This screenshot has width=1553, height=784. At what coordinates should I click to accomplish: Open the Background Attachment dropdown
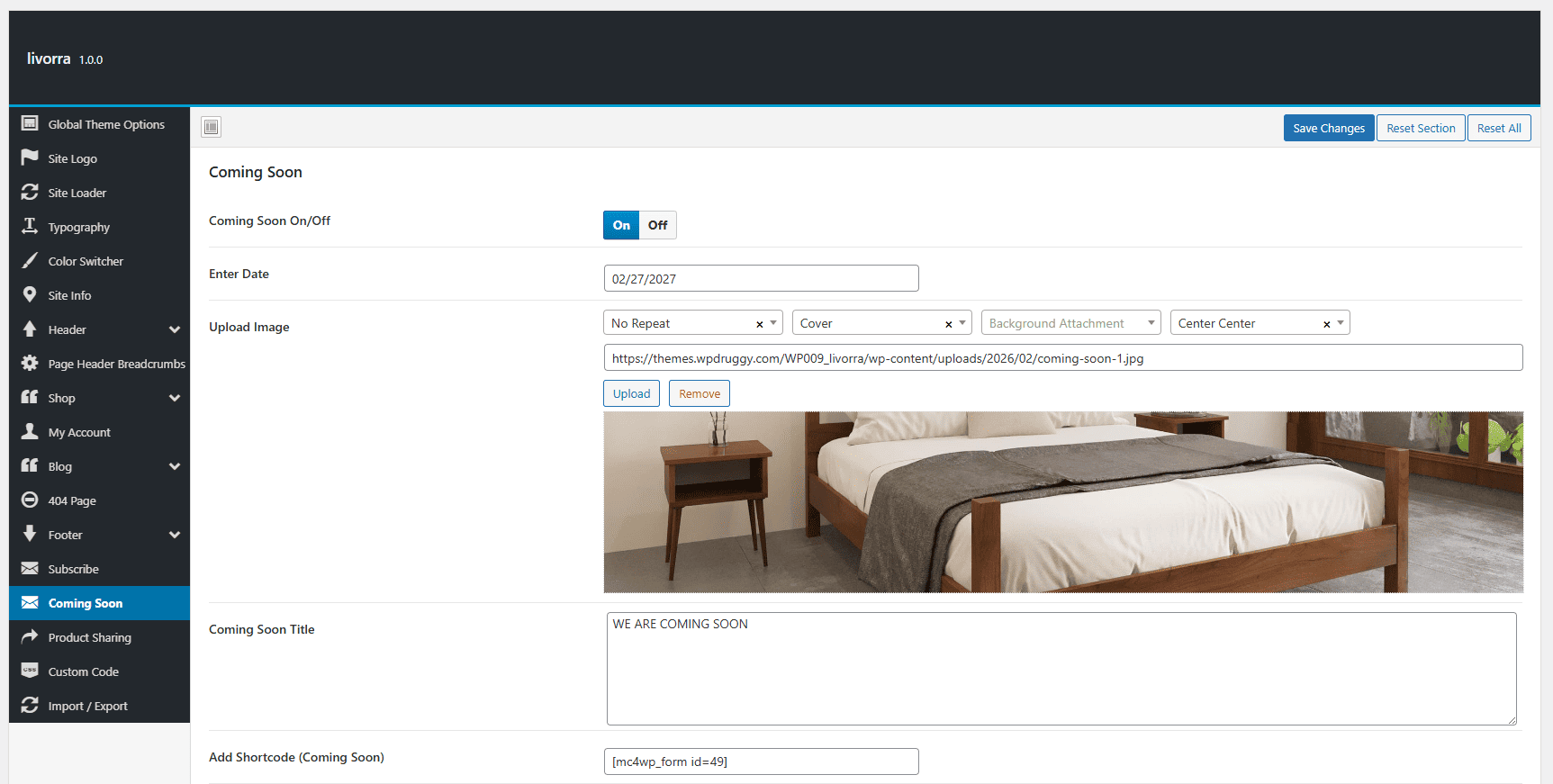point(1070,323)
